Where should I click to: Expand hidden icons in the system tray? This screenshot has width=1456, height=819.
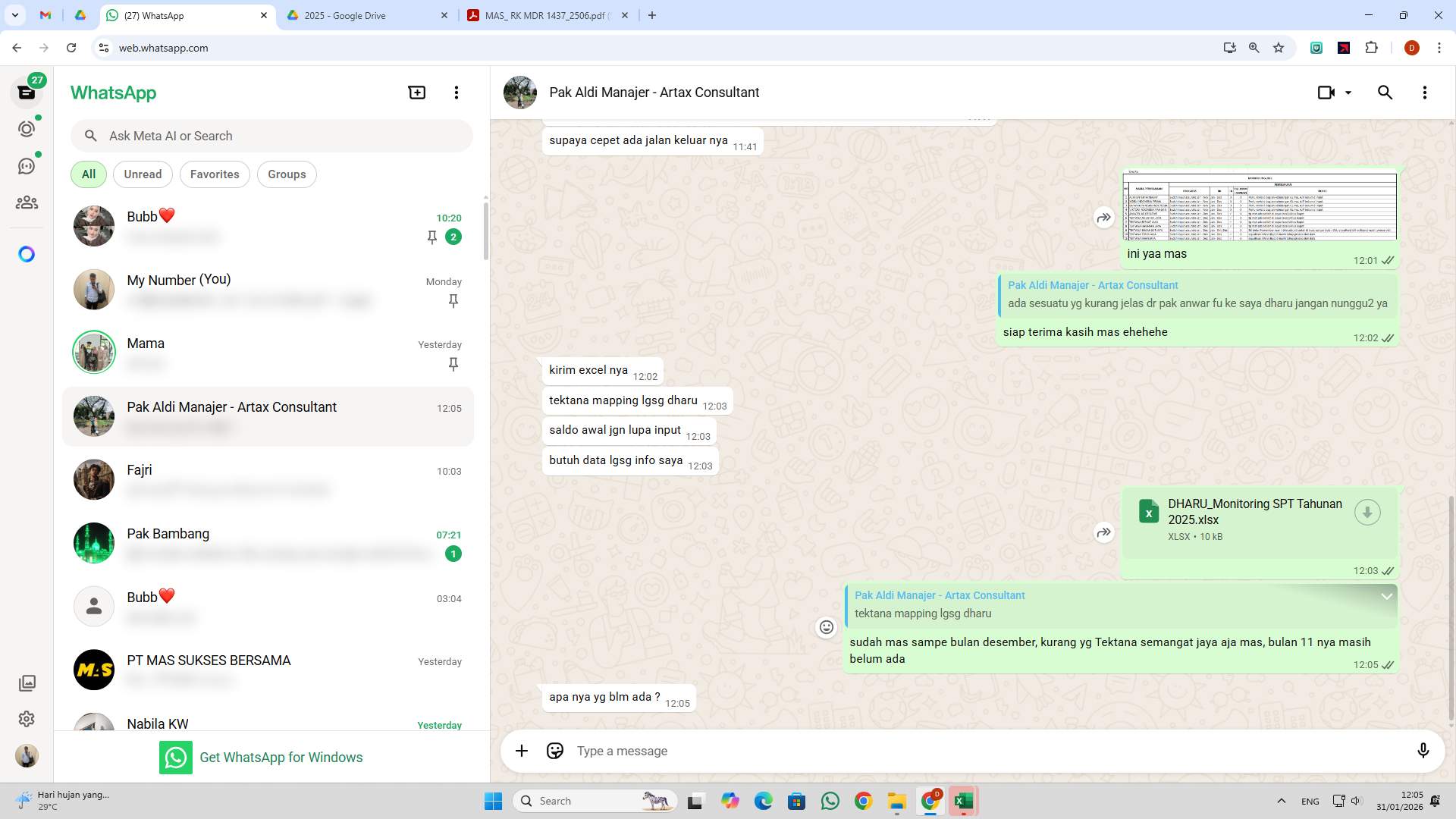[x=1282, y=800]
